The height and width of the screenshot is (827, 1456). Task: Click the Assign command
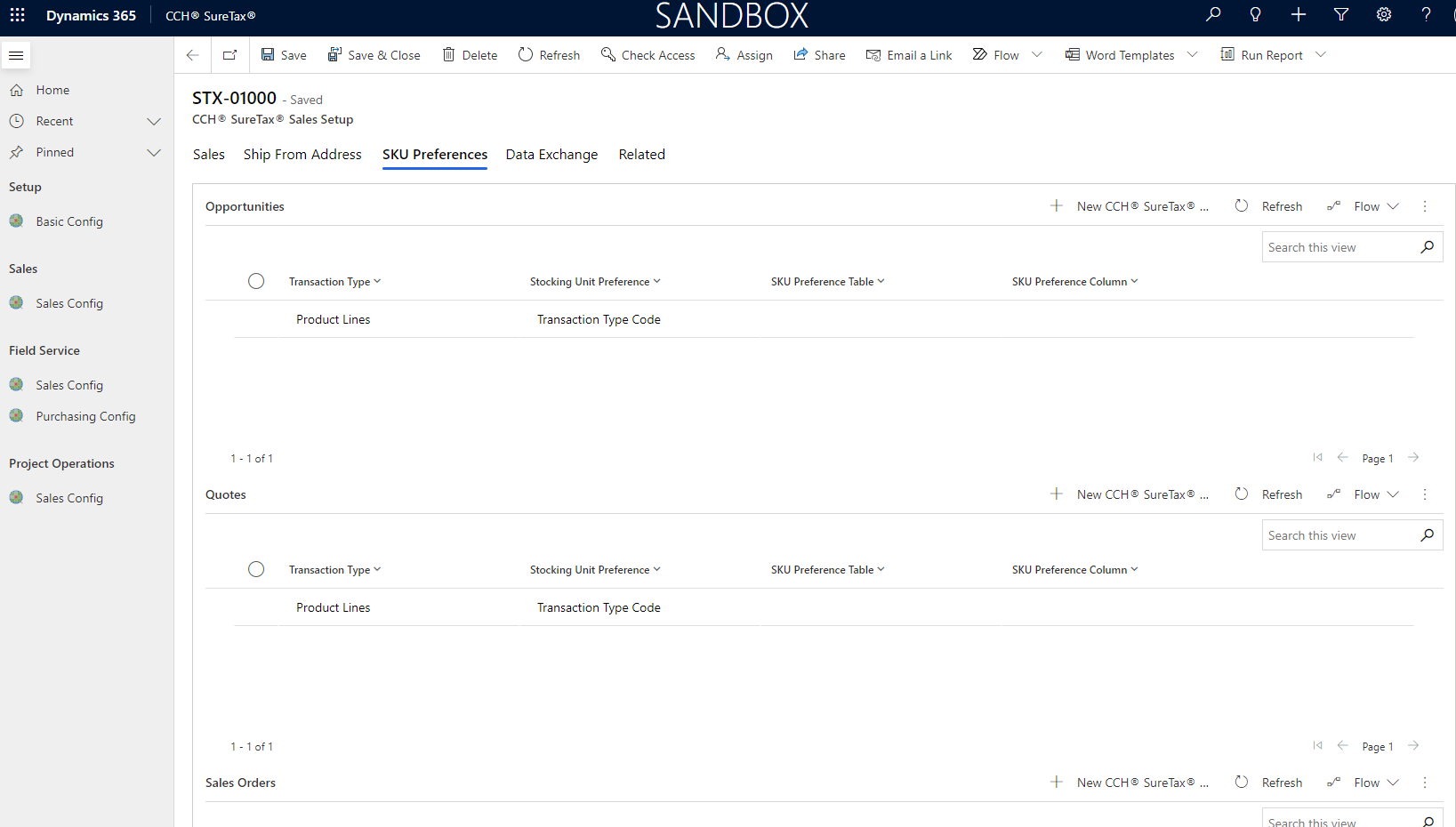click(744, 55)
